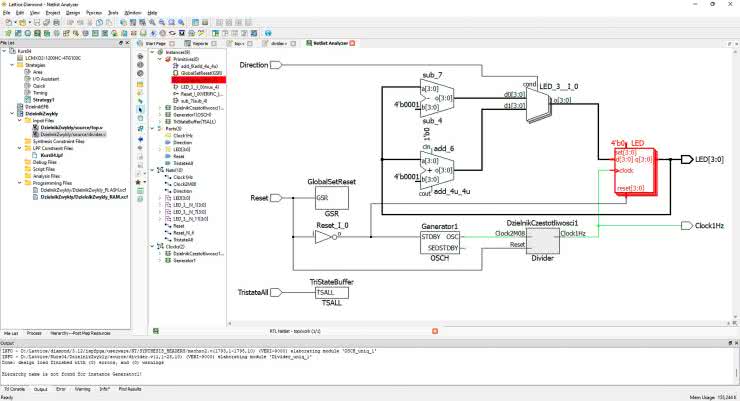Collapse the Primitives tree node
The width and height of the screenshot is (740, 401).
tap(159, 59)
